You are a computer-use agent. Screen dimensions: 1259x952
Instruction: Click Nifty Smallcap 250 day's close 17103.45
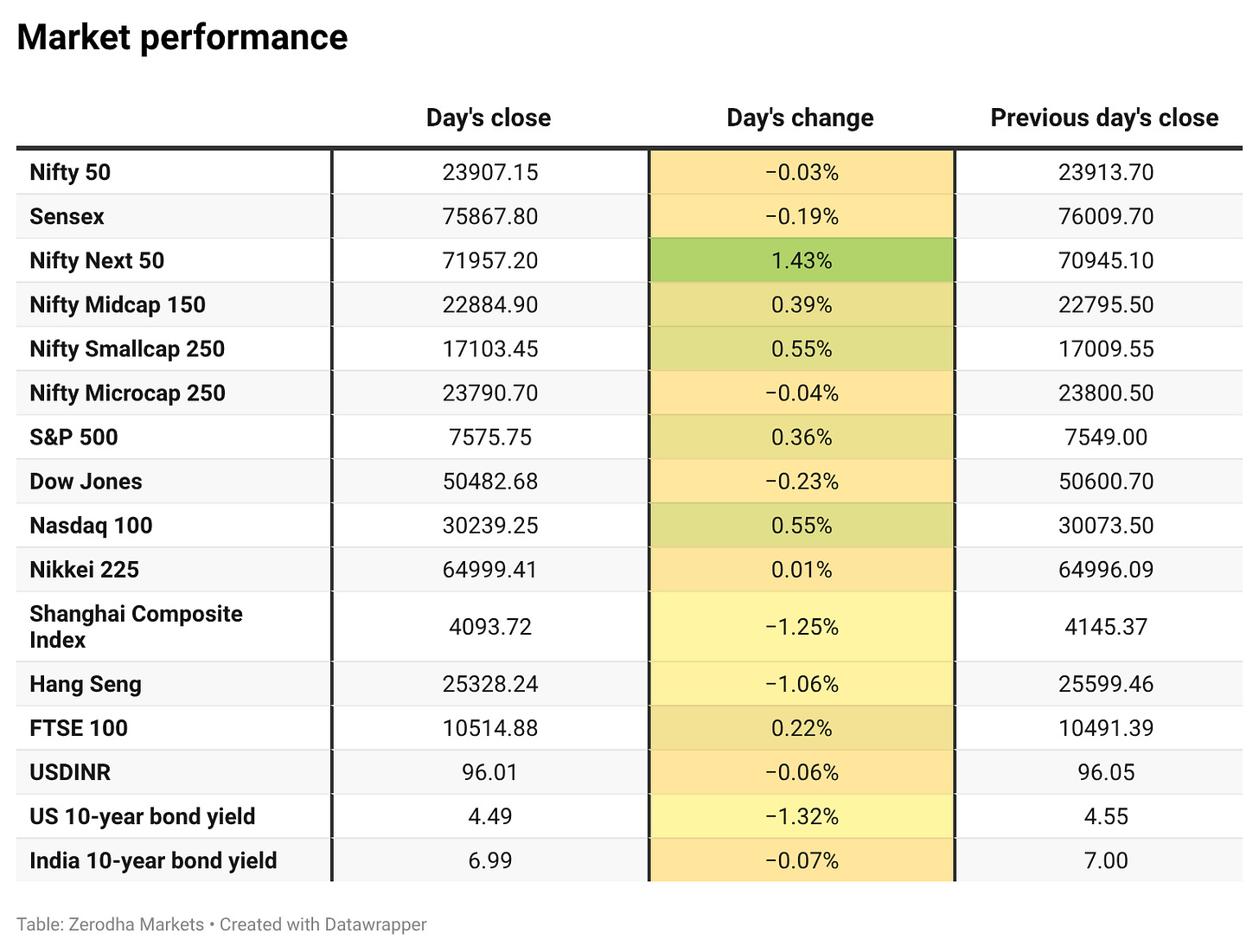pyautogui.click(x=490, y=348)
